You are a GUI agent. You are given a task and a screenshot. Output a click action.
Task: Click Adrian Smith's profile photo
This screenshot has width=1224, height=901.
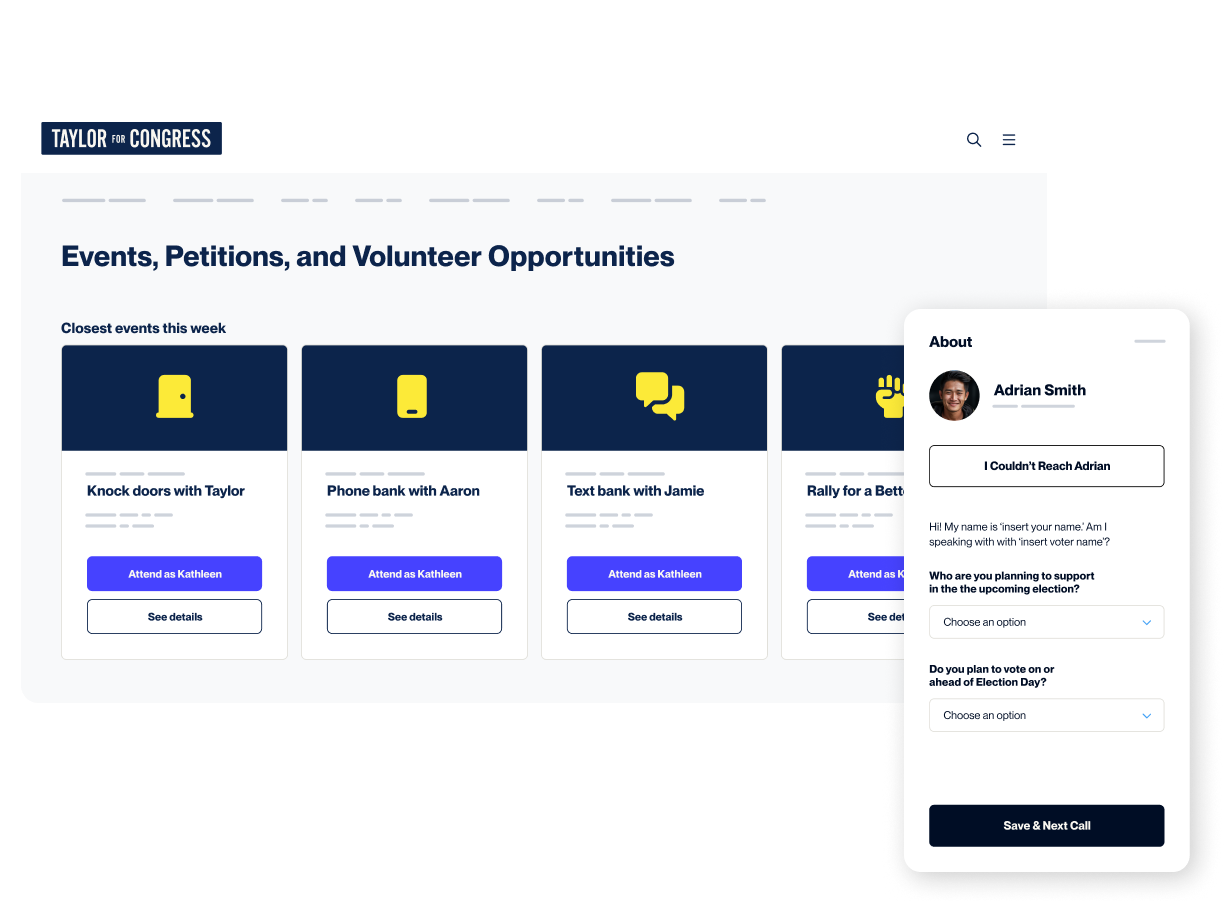(954, 396)
